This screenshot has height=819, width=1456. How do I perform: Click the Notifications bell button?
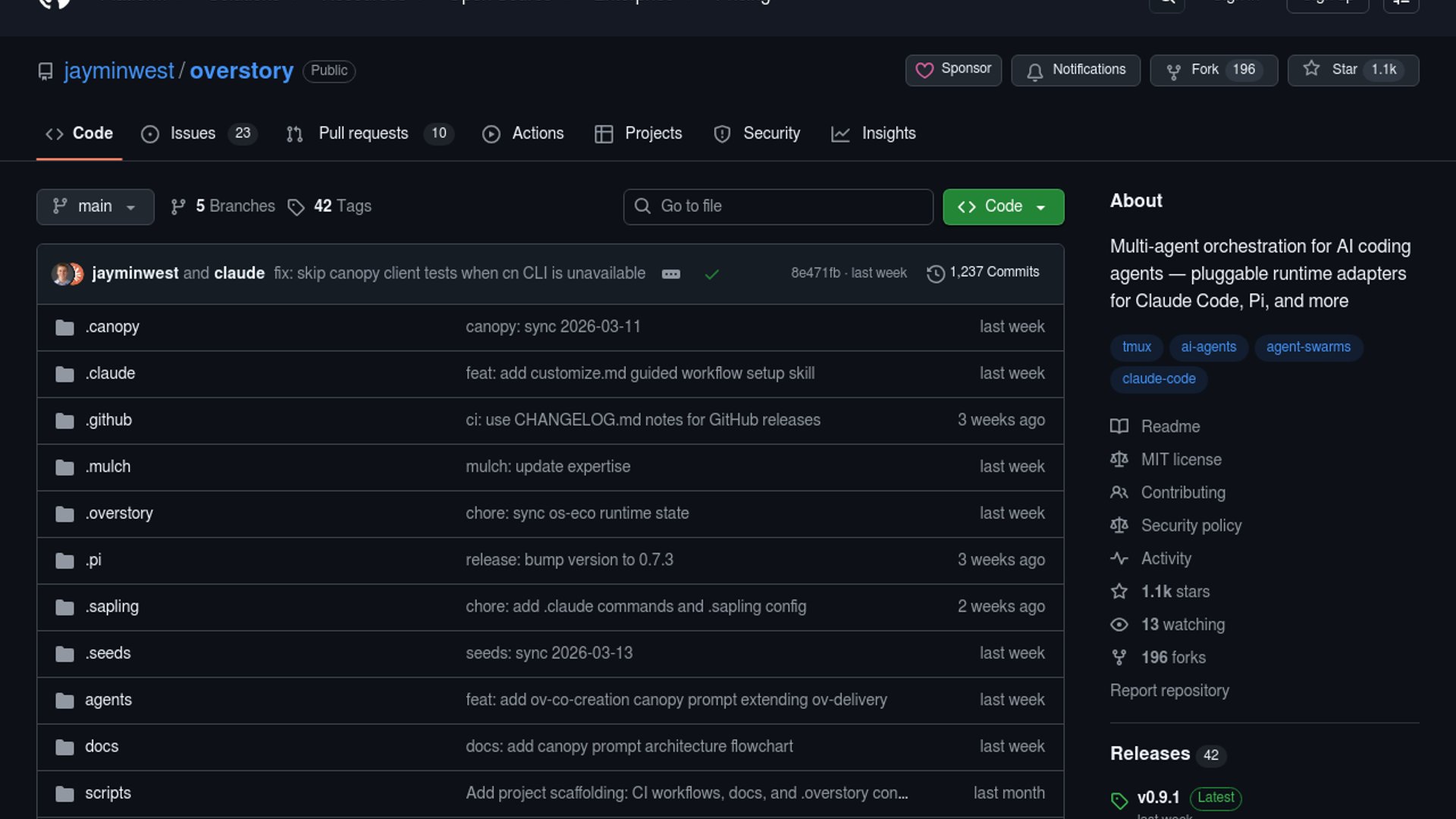tap(1075, 70)
